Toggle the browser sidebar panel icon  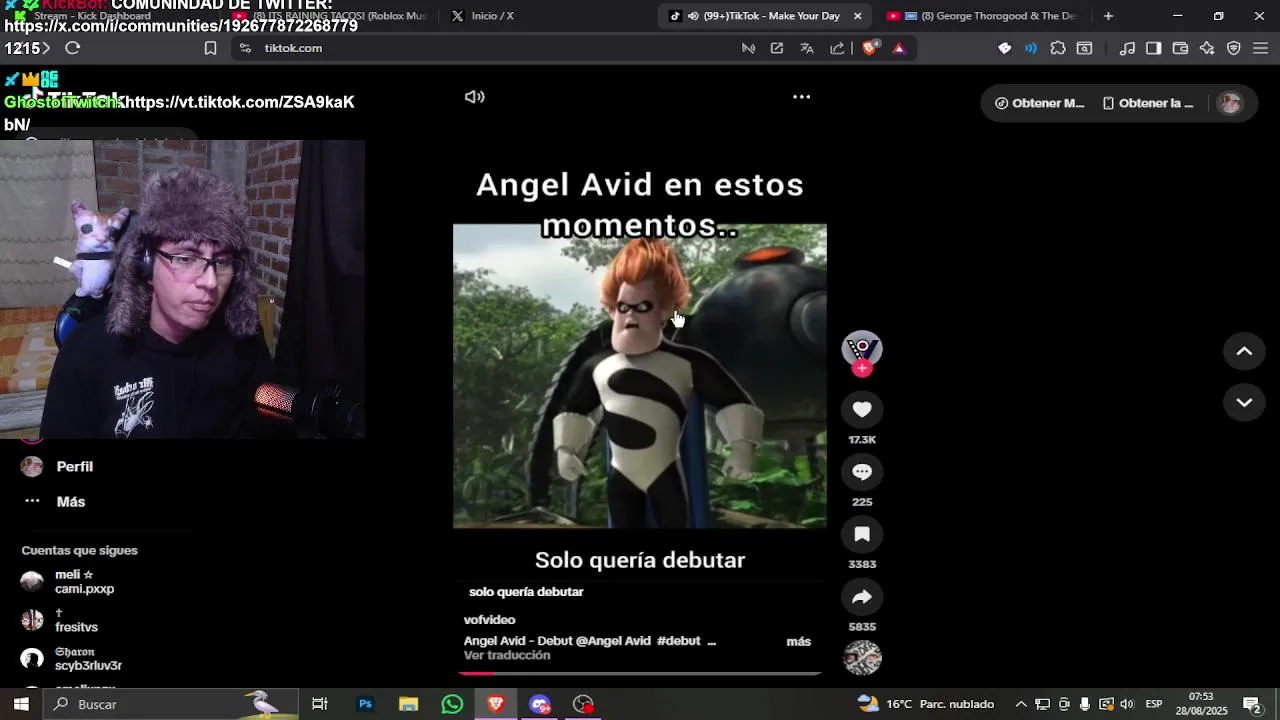1153,48
